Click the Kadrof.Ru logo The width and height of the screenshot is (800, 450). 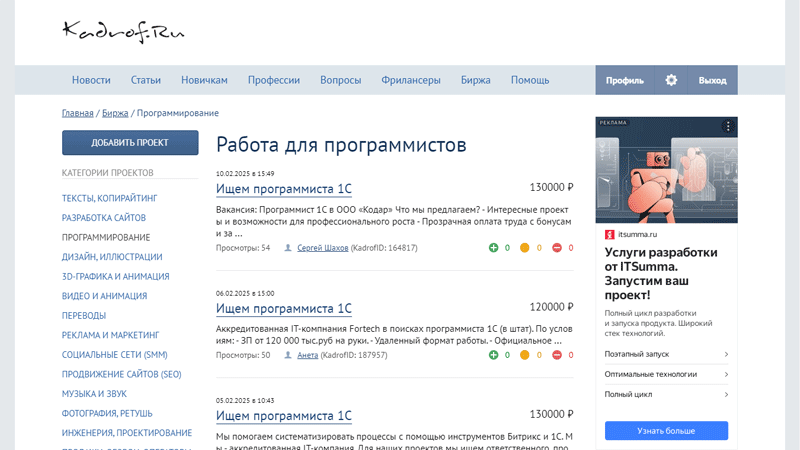(123, 32)
